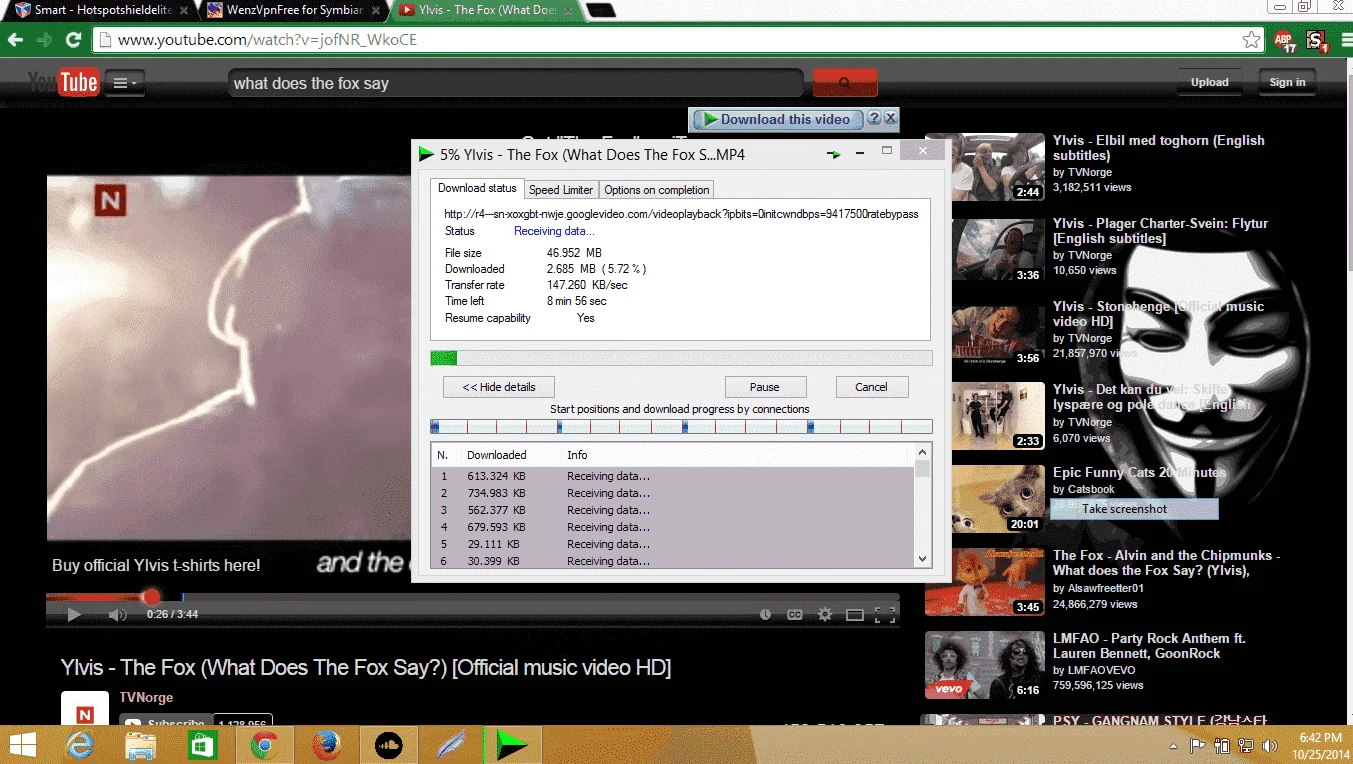Open the YouTube guide menu dropdown
The image size is (1353, 764).
tap(125, 83)
